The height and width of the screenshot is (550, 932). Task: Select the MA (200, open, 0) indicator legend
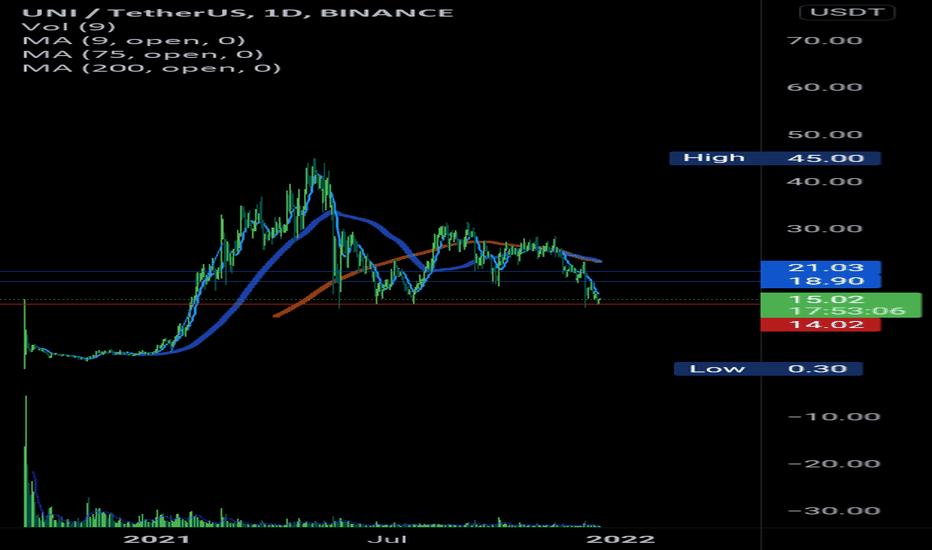click(x=152, y=68)
